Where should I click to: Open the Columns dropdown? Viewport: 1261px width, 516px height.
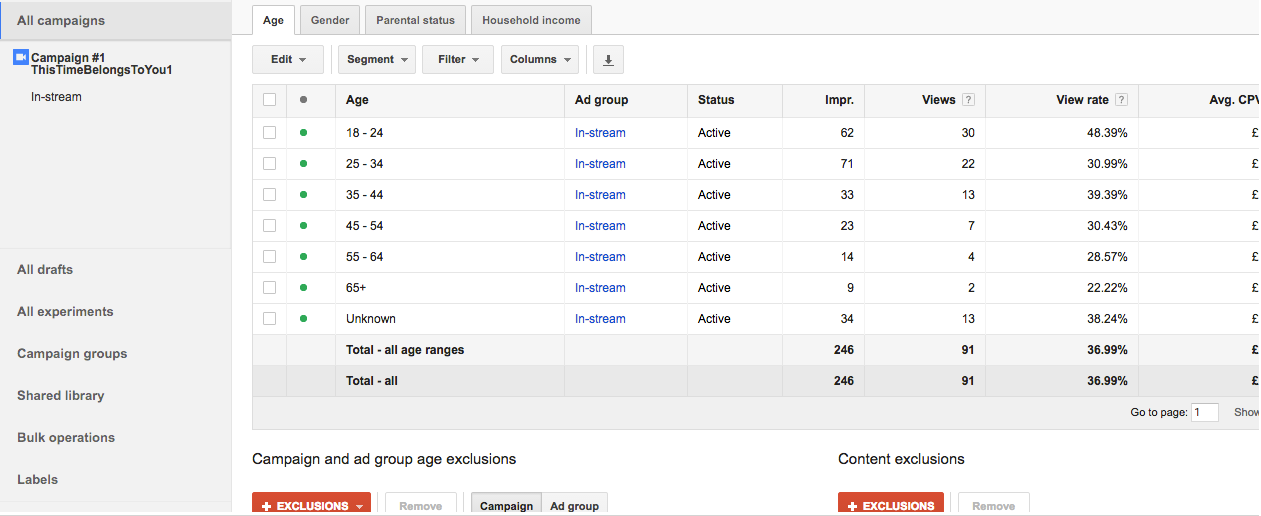pyautogui.click(x=539, y=60)
